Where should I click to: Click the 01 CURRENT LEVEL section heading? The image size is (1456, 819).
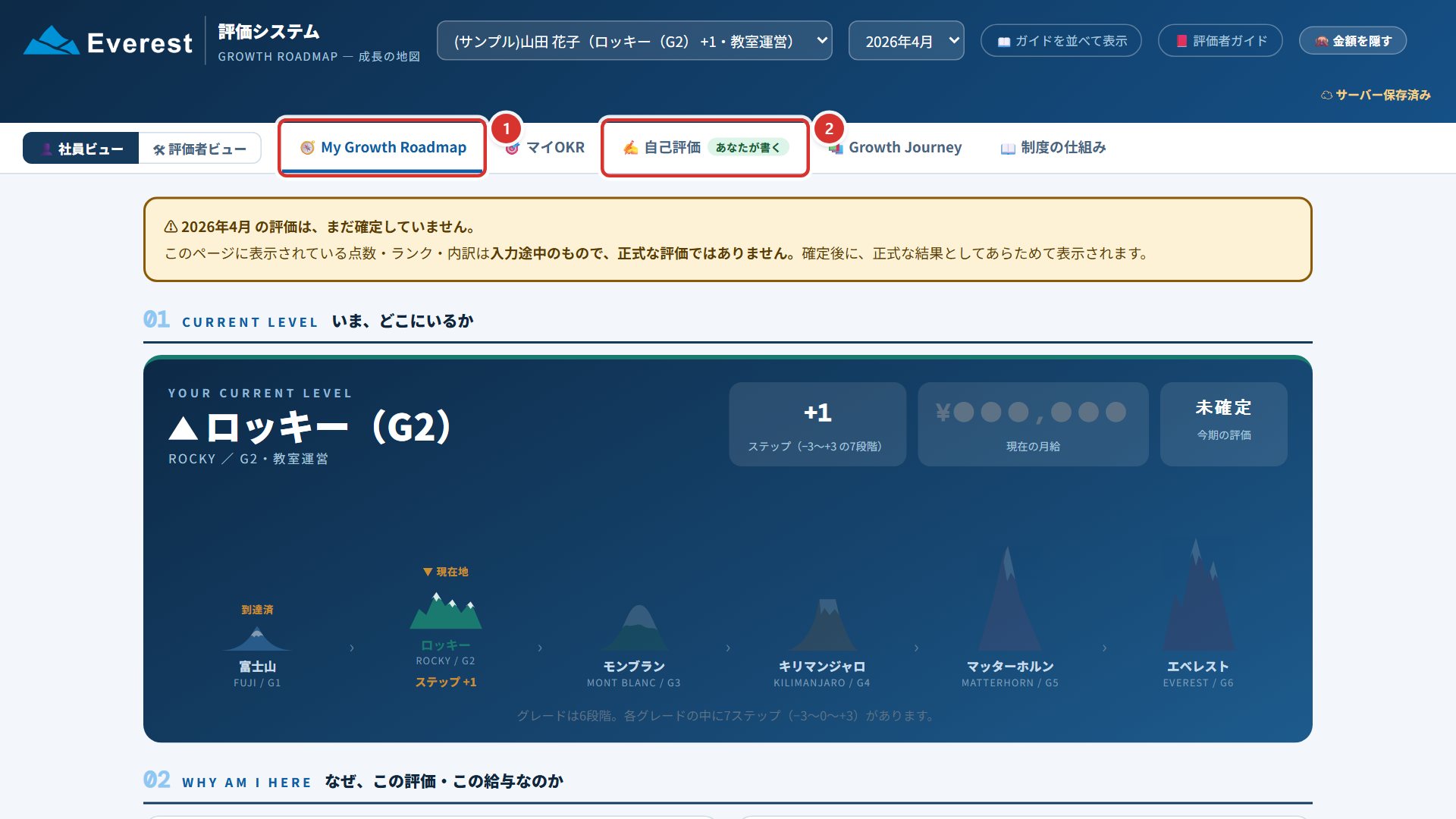[x=309, y=320]
